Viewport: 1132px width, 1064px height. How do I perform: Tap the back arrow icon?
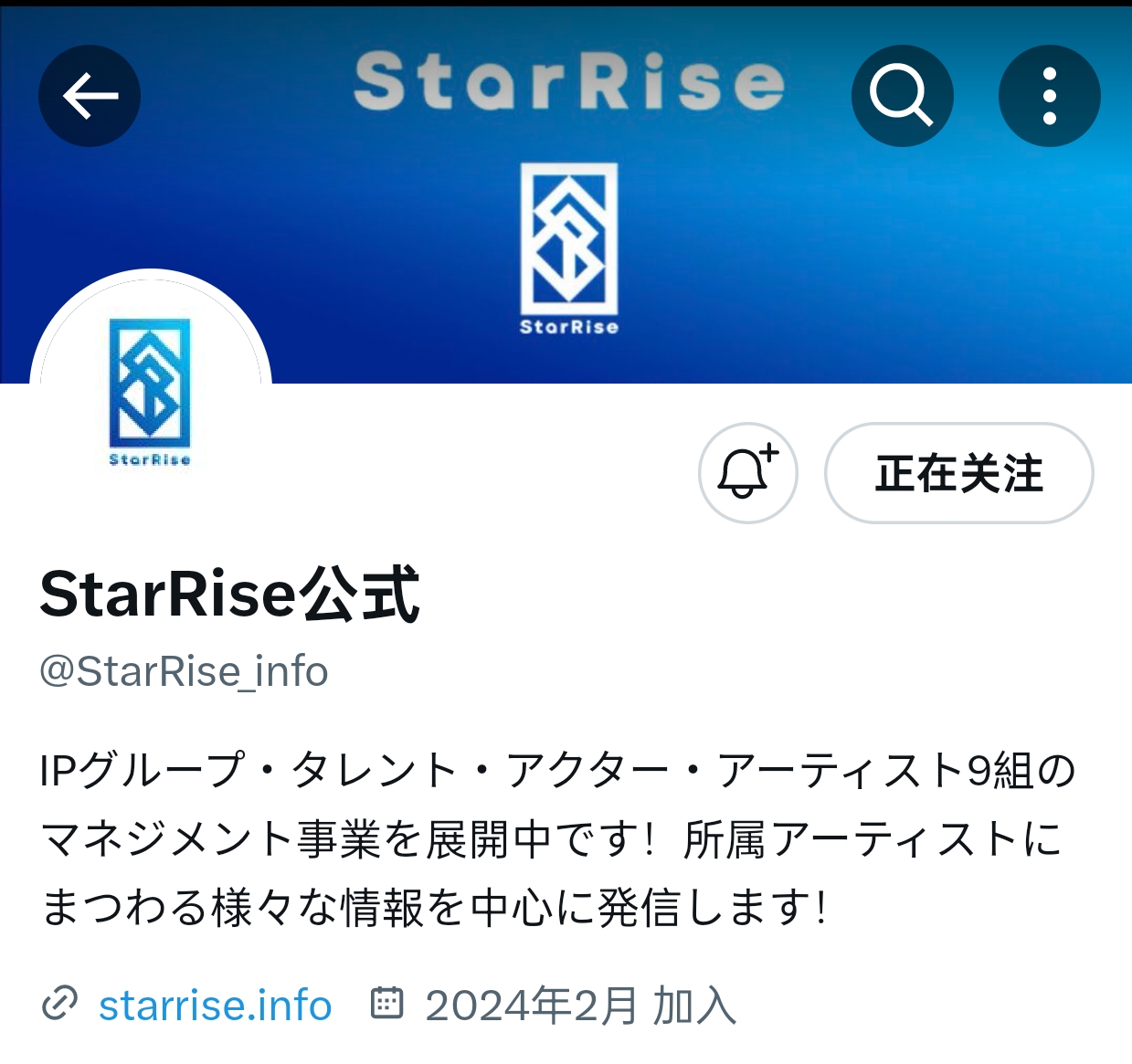[90, 96]
